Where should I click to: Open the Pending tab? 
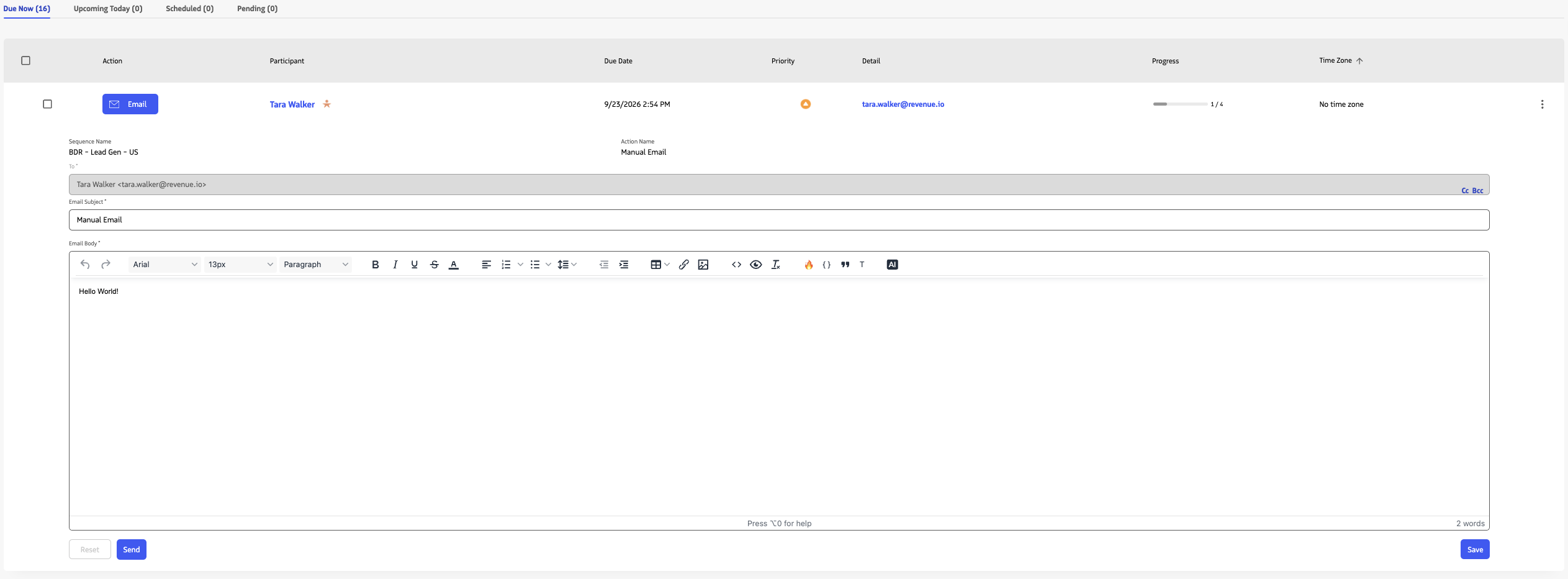click(258, 9)
